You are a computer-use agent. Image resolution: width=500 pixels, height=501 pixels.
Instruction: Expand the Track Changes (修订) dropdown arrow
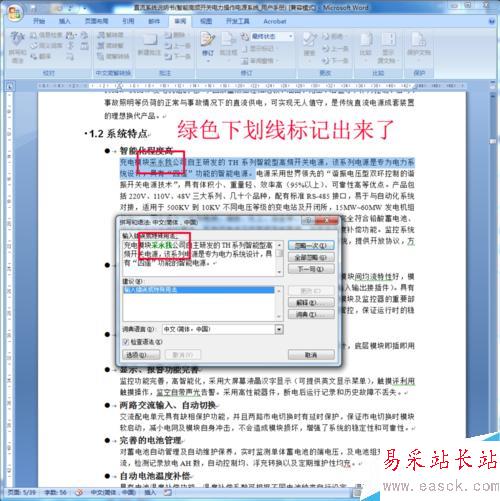[x=208, y=61]
